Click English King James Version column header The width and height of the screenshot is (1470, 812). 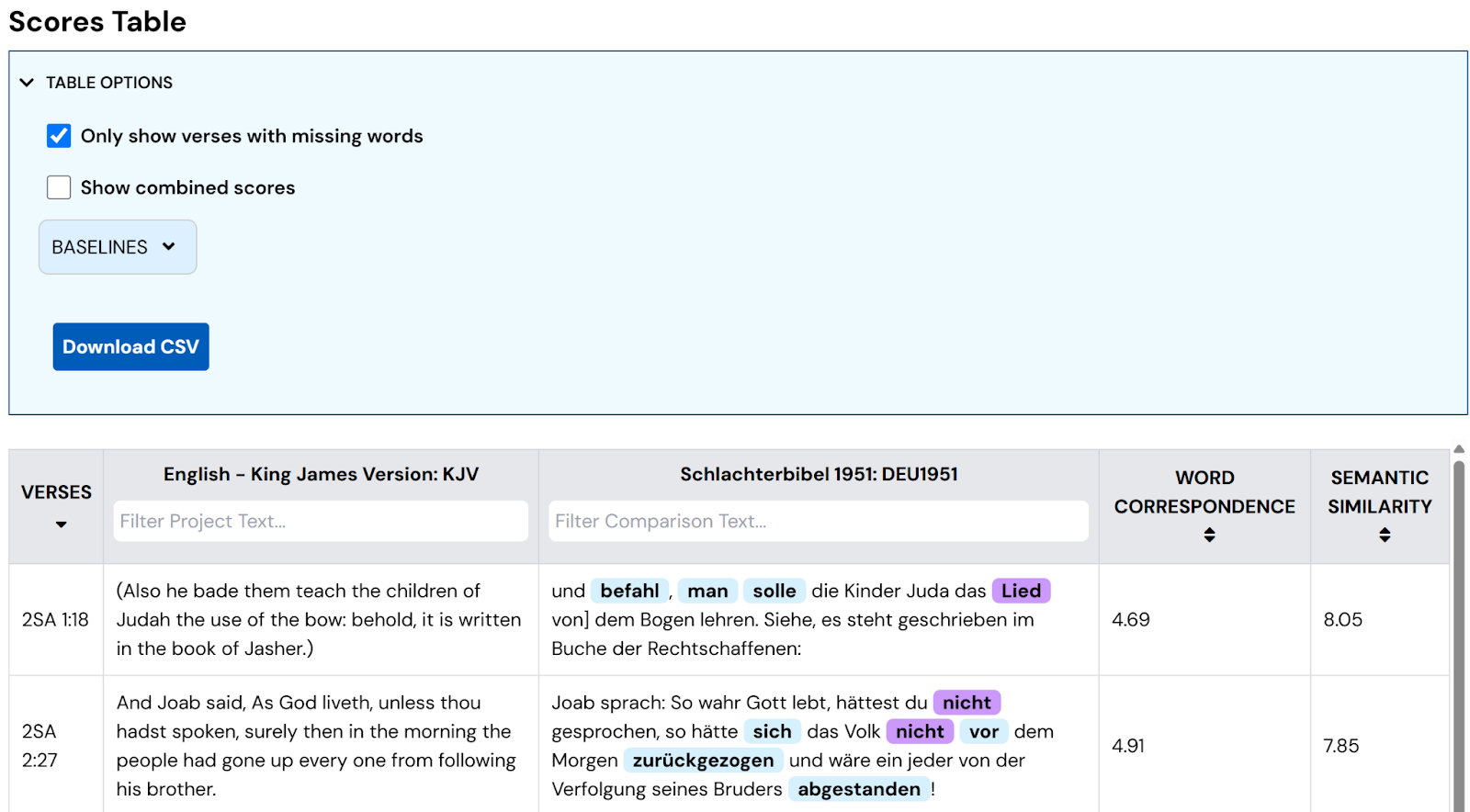tap(321, 474)
